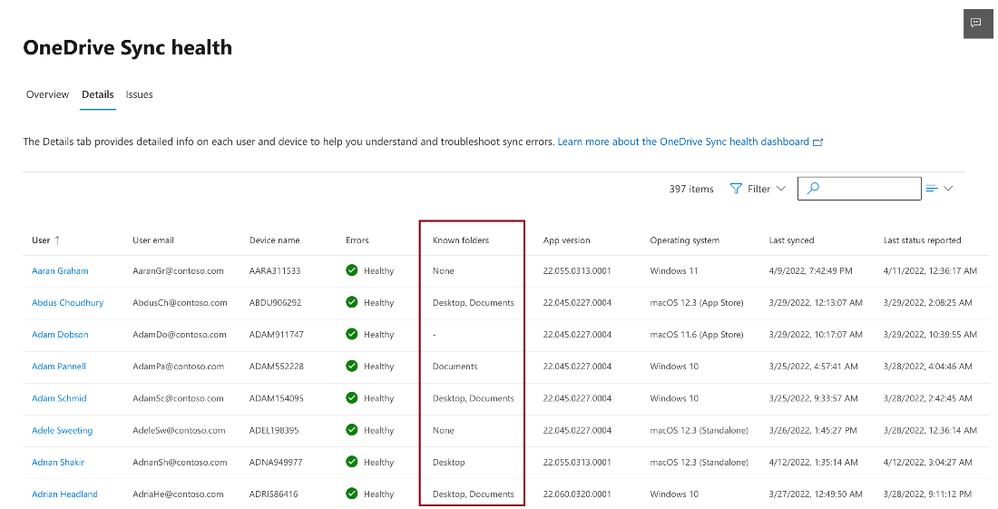
Task: Click email AaranGr@contoso.com
Action: [x=178, y=270]
